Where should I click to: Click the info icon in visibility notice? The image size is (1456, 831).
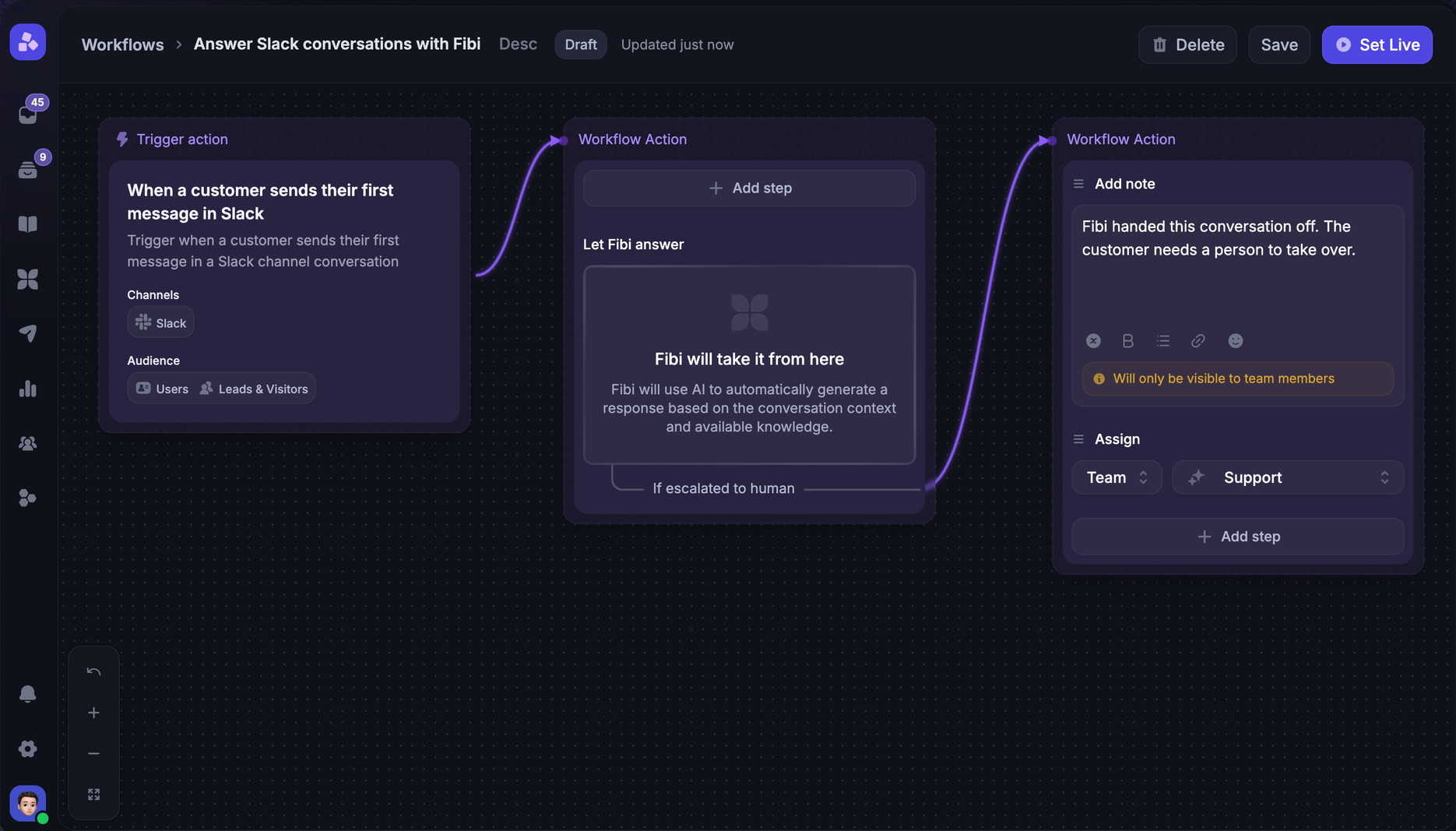click(1099, 379)
